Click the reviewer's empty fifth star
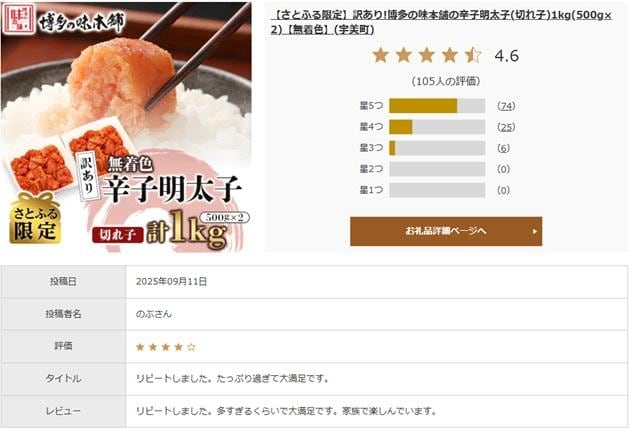 192,347
